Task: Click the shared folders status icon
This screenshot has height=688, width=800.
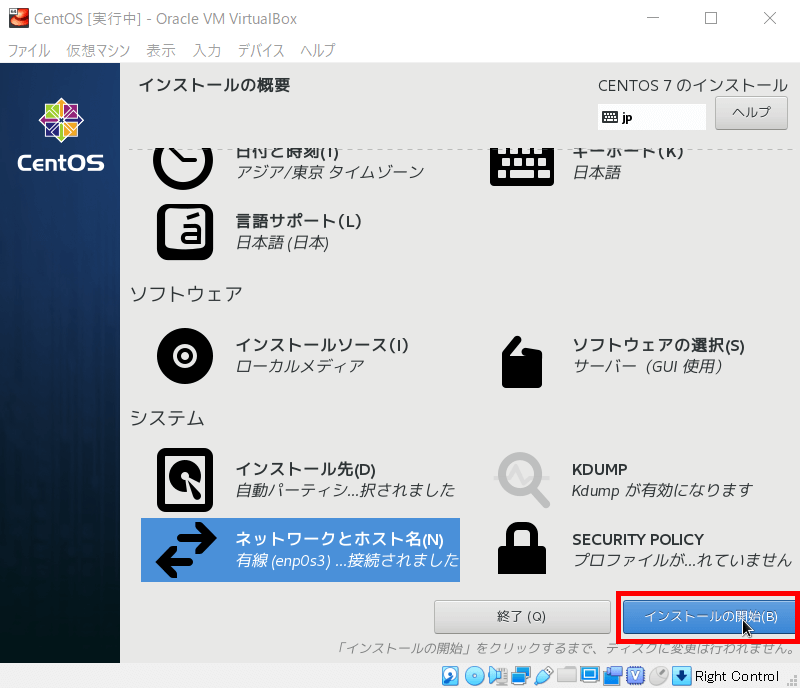Action: (x=566, y=676)
